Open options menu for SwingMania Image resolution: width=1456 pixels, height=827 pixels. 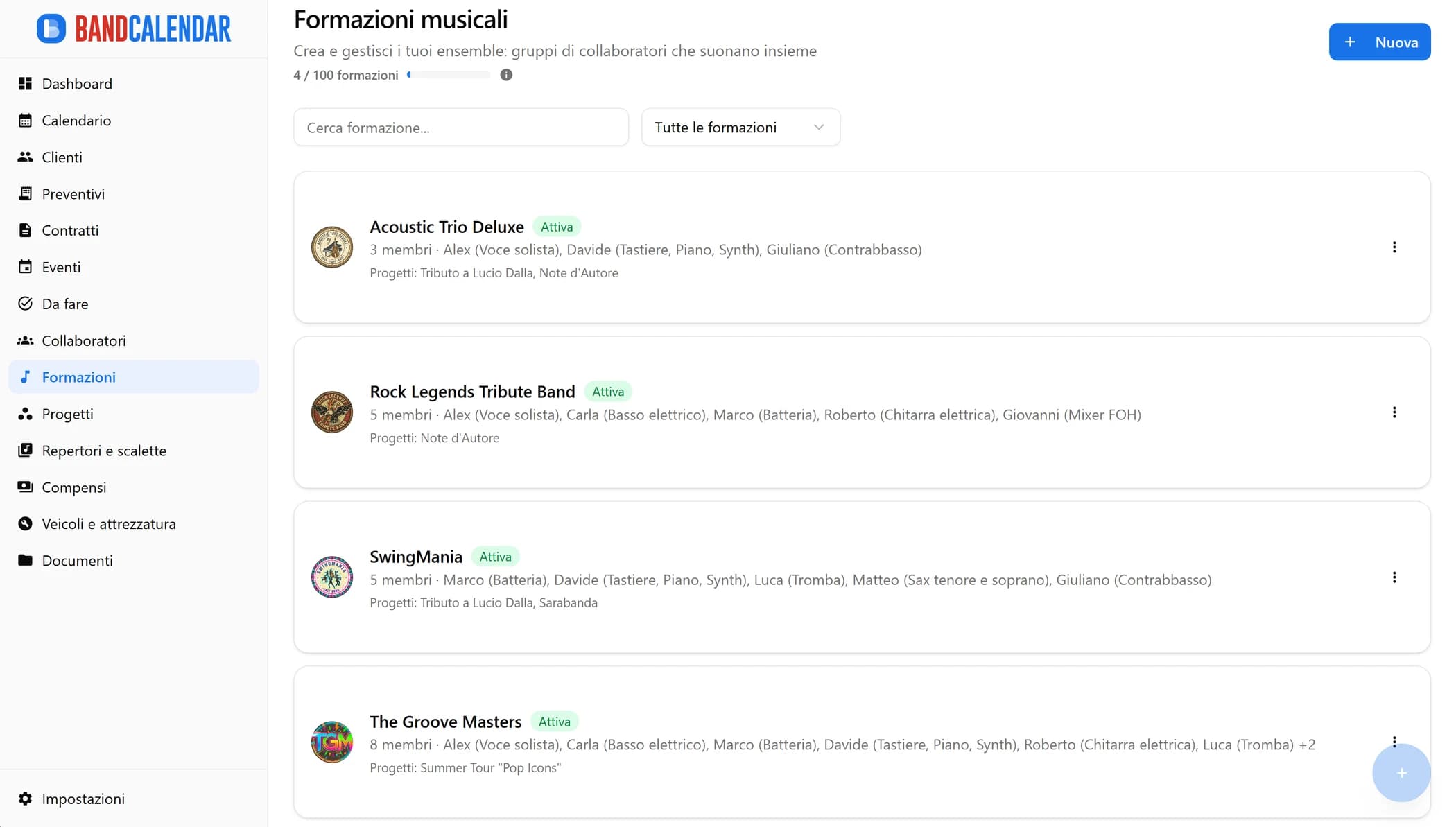click(x=1394, y=577)
